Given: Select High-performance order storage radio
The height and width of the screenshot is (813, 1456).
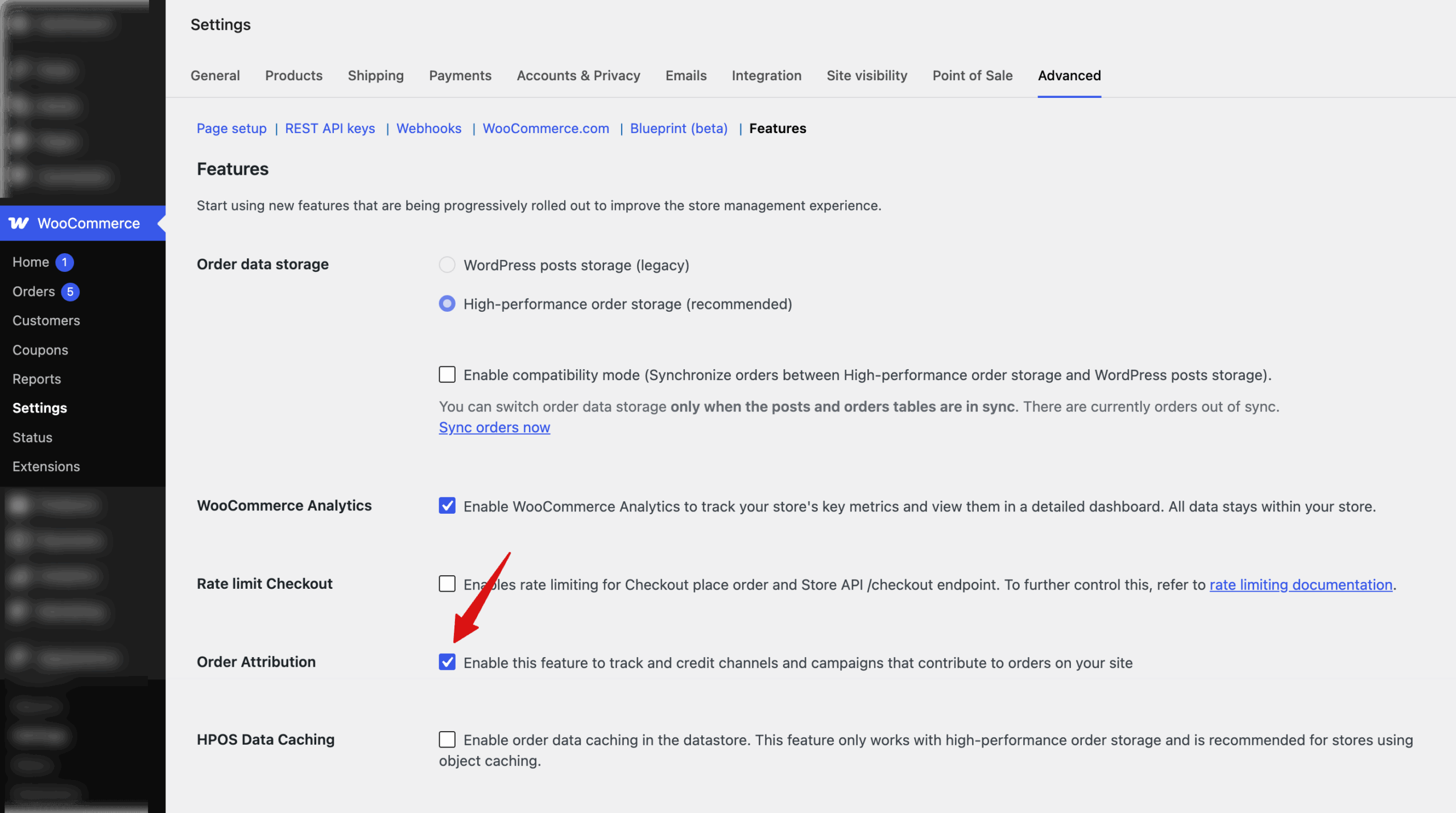Looking at the screenshot, I should (447, 303).
